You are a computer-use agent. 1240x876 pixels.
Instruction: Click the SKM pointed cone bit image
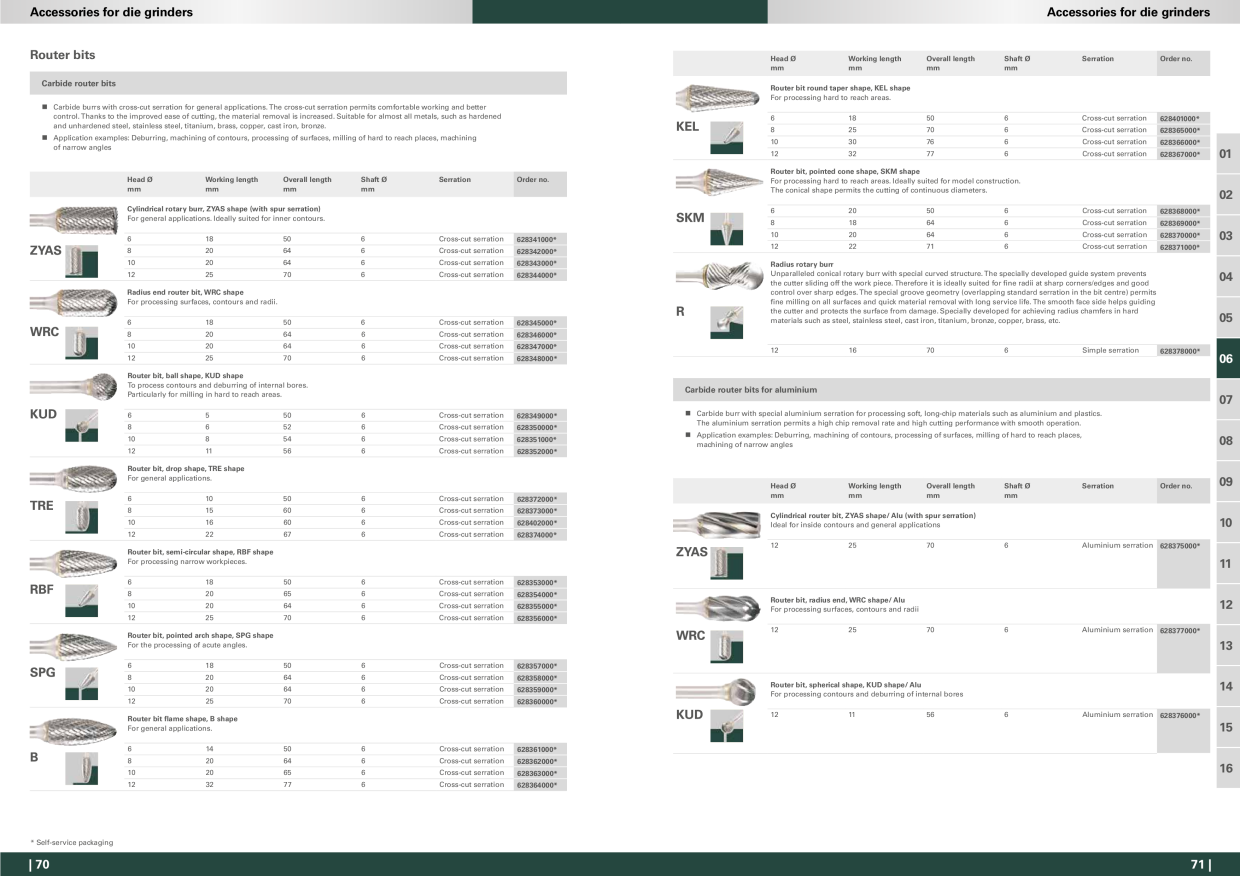pyautogui.click(x=719, y=182)
